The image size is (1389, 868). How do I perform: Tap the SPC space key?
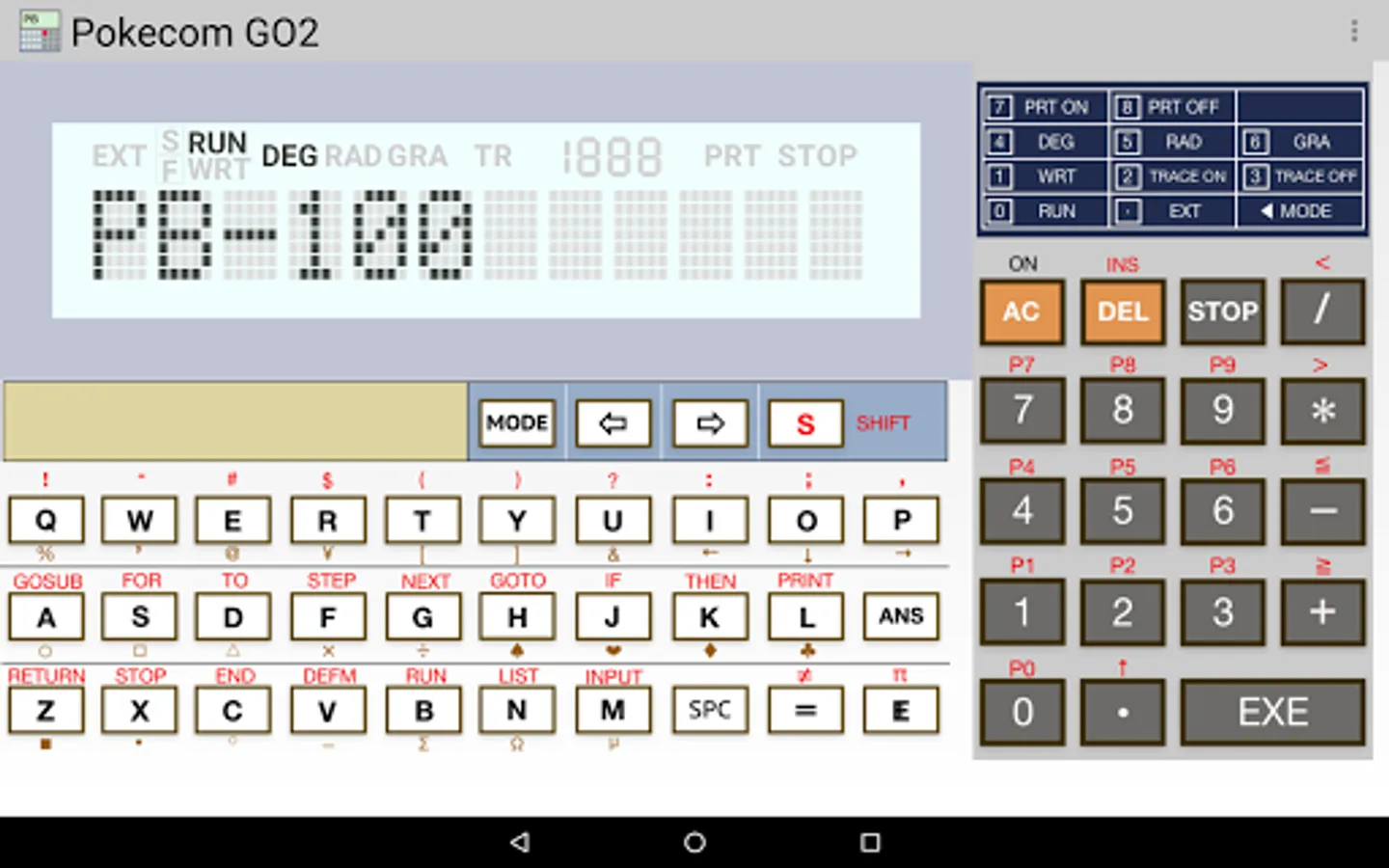710,711
